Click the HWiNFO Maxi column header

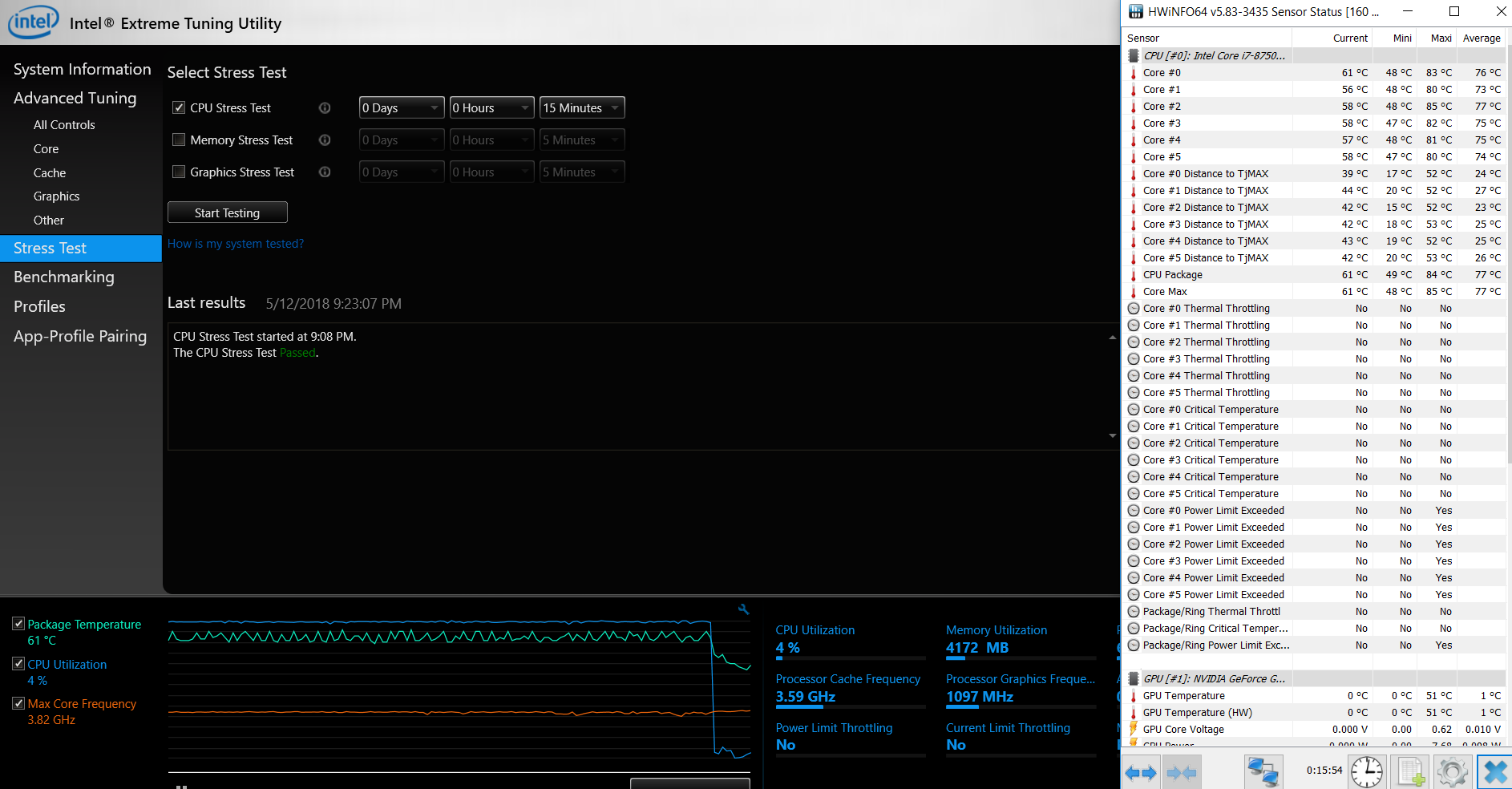click(1437, 38)
